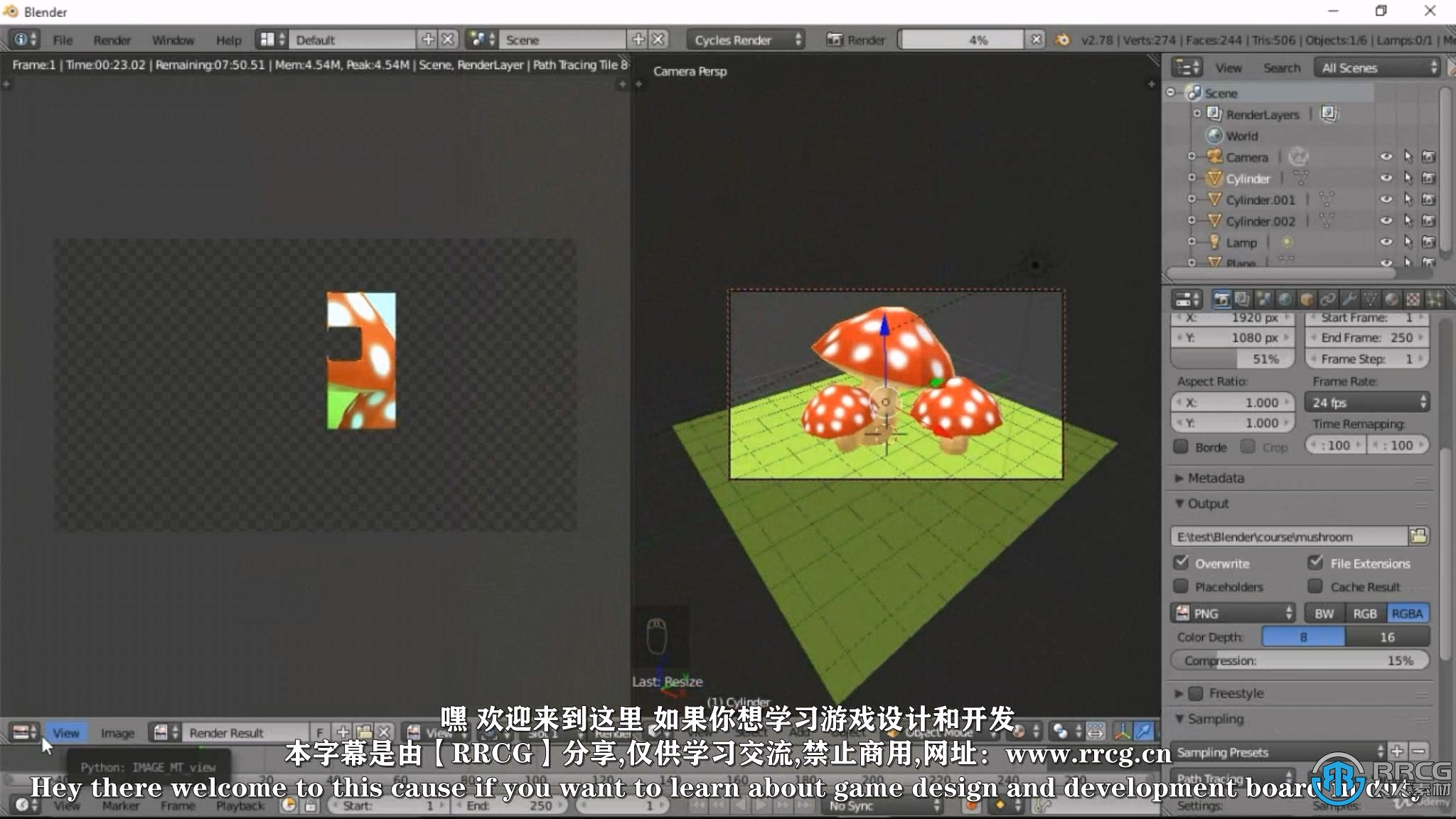Image resolution: width=1456 pixels, height=819 pixels.
Task: Hide Cylinder.002 with its eye icon
Action: tap(1386, 221)
